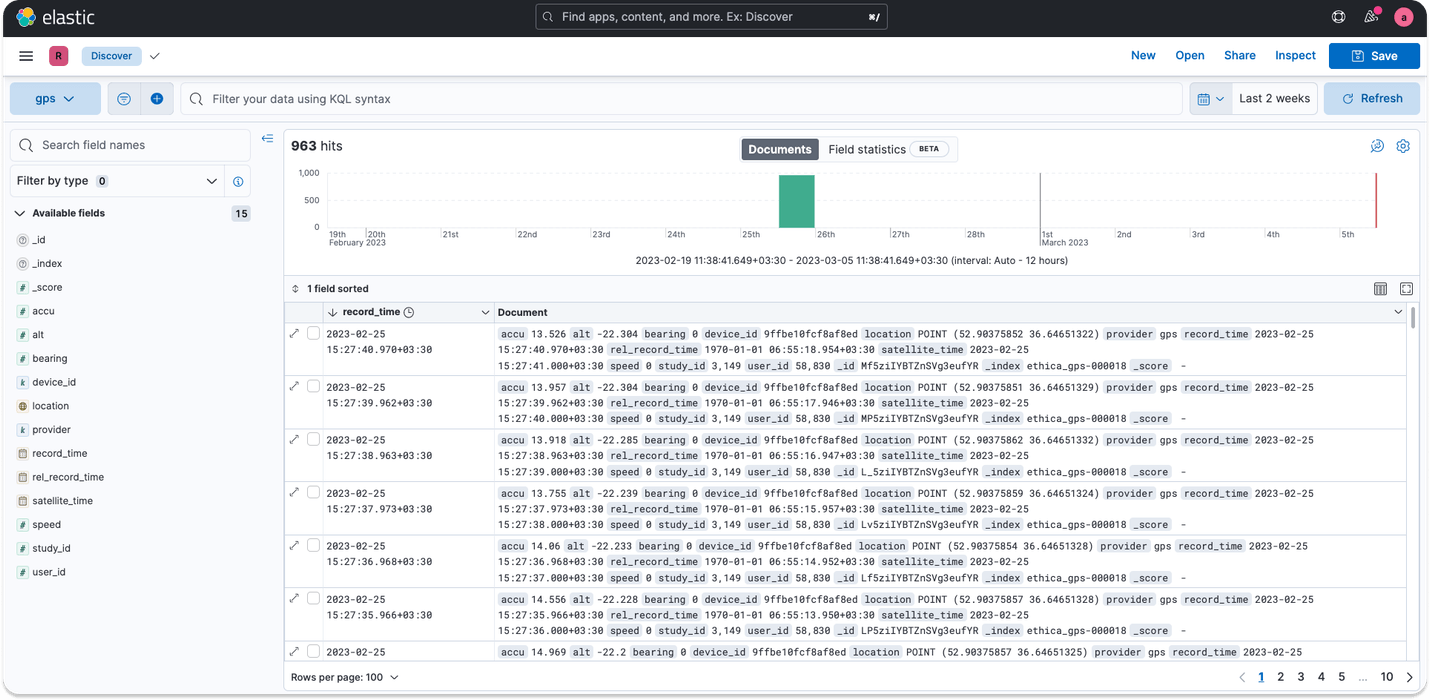Select the checkbox on the first document row

[x=313, y=333]
